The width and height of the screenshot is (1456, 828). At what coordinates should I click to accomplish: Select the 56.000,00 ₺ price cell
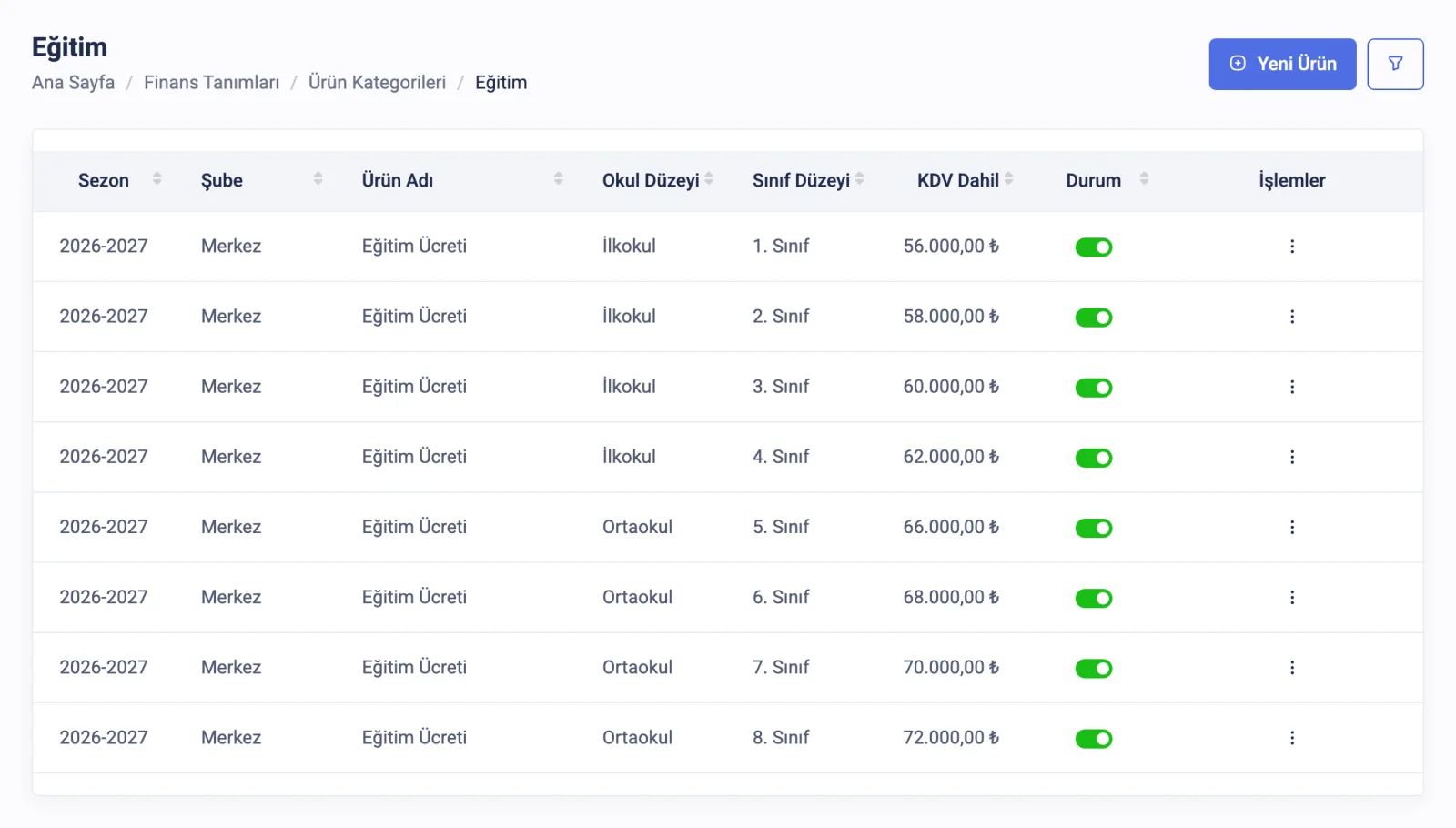click(951, 247)
